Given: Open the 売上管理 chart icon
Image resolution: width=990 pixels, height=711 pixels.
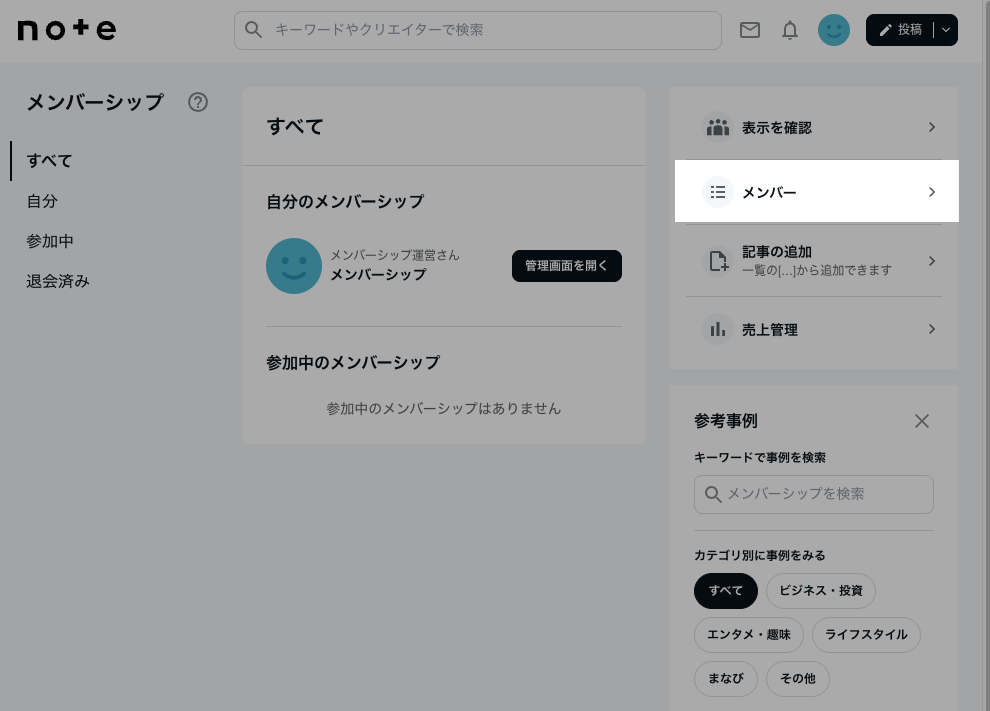Looking at the screenshot, I should (718, 329).
